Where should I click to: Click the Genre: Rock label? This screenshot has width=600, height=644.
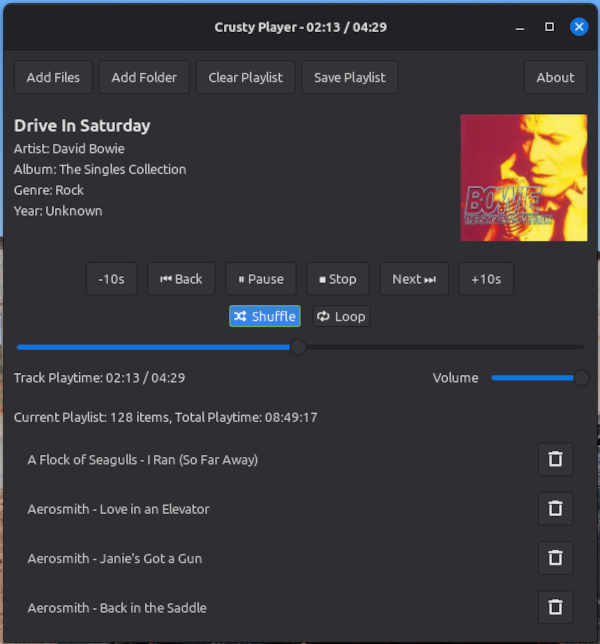click(x=49, y=190)
